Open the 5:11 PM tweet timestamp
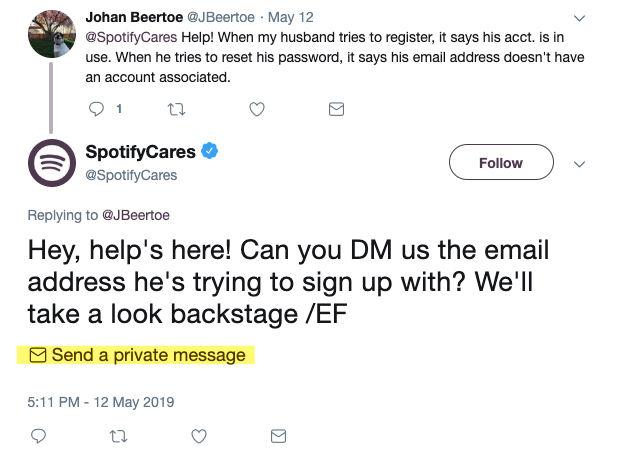 pyautogui.click(x=101, y=402)
